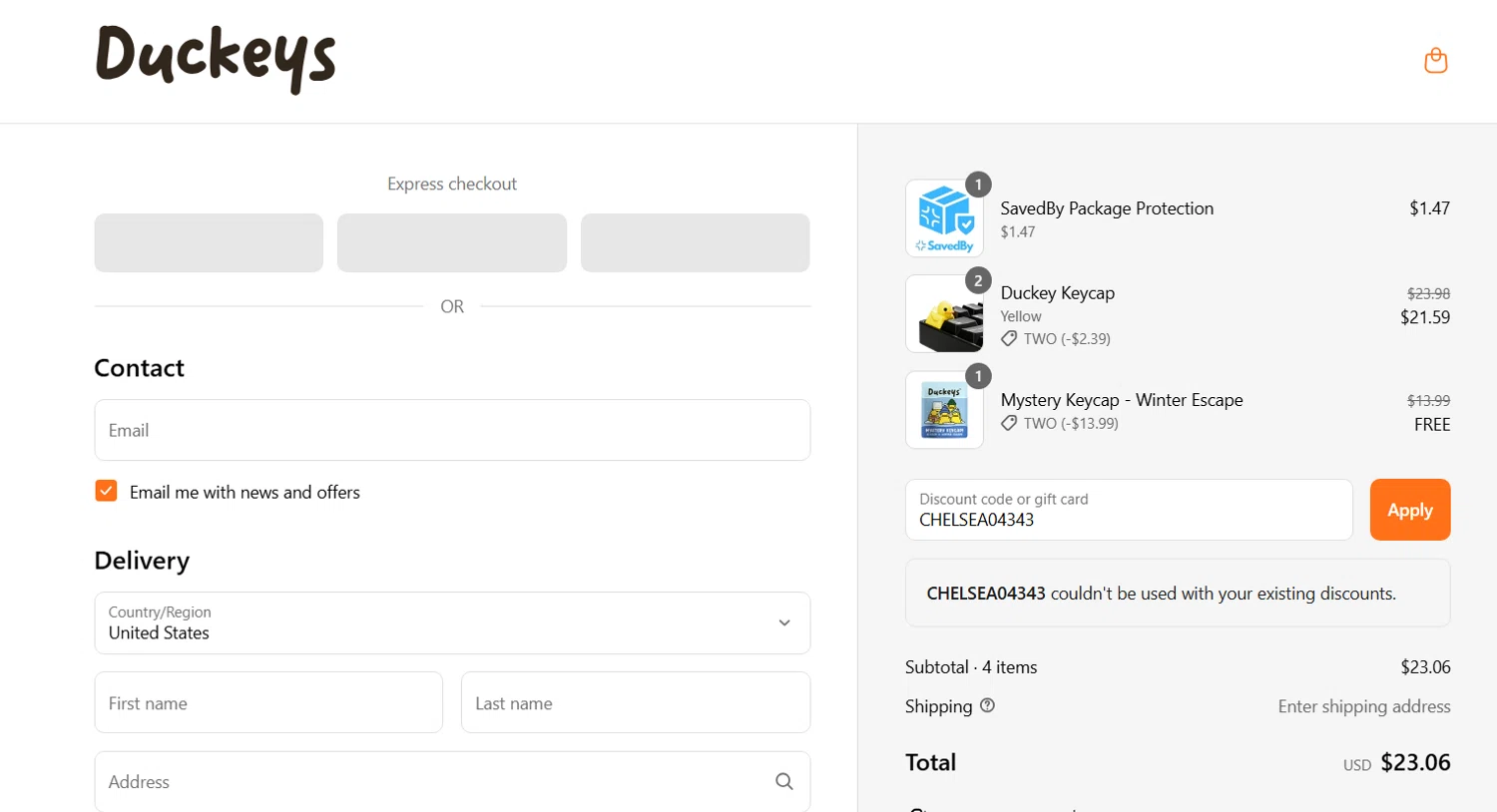The width and height of the screenshot is (1497, 812).
Task: Click the Enter shipping address text
Action: click(1364, 706)
